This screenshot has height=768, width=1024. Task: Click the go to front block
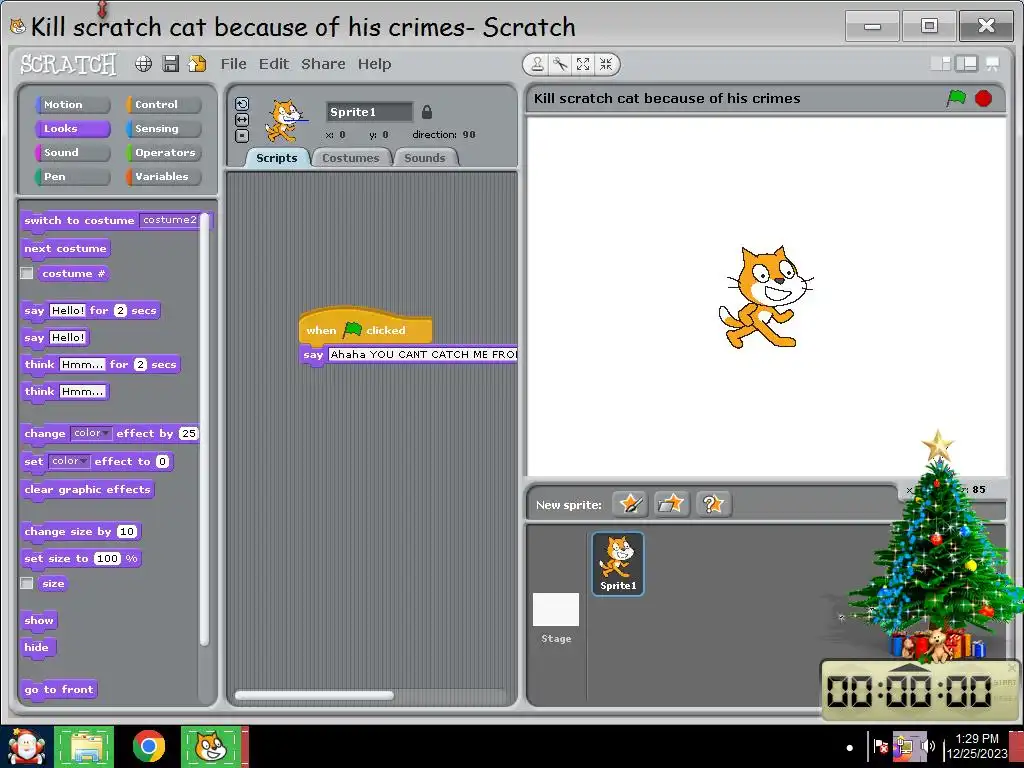(x=59, y=690)
